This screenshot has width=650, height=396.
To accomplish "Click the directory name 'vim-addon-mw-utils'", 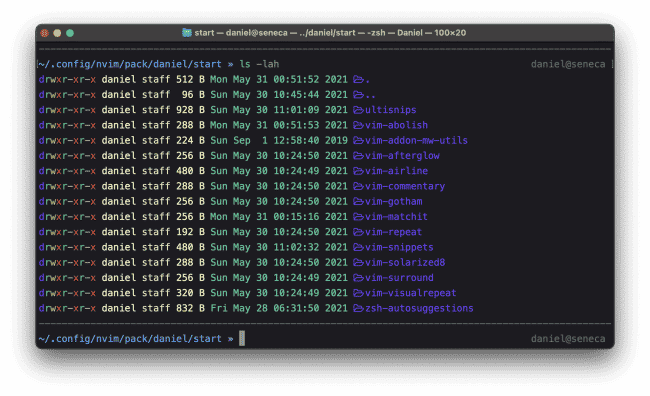I will tap(416, 141).
